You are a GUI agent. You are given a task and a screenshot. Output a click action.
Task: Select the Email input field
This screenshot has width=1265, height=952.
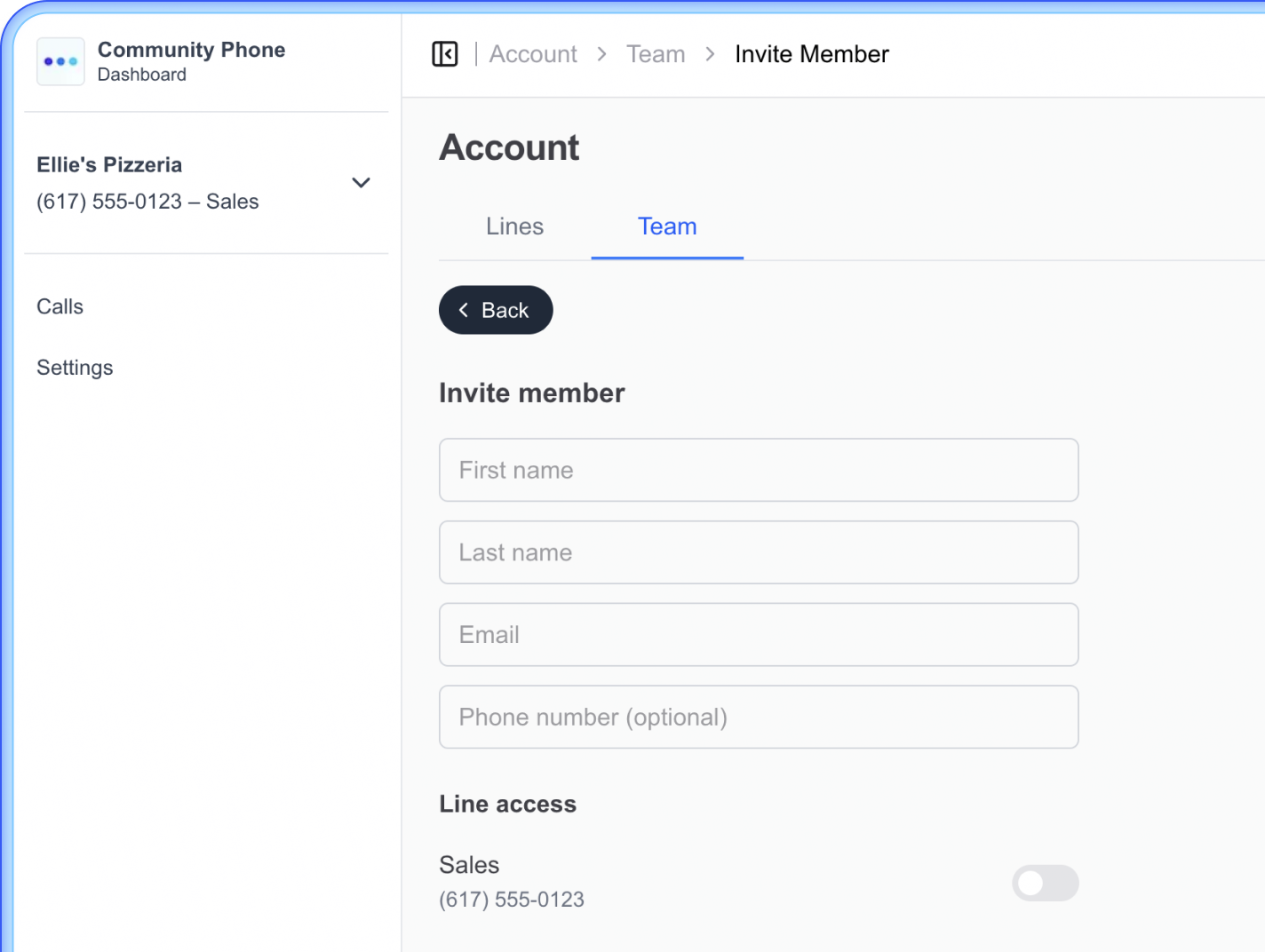coord(759,635)
